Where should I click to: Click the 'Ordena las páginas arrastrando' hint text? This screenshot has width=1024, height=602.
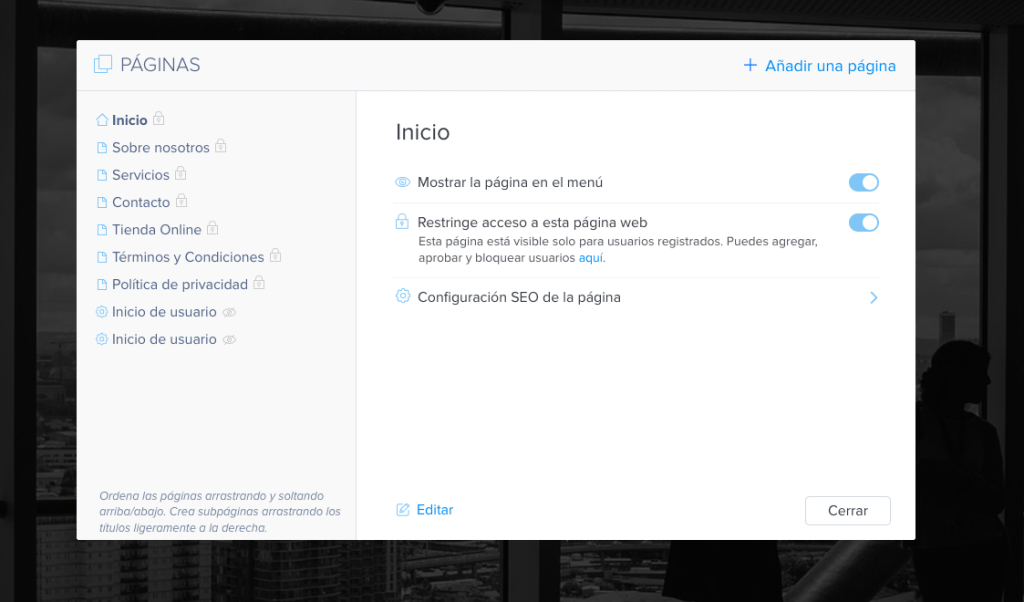click(219, 512)
